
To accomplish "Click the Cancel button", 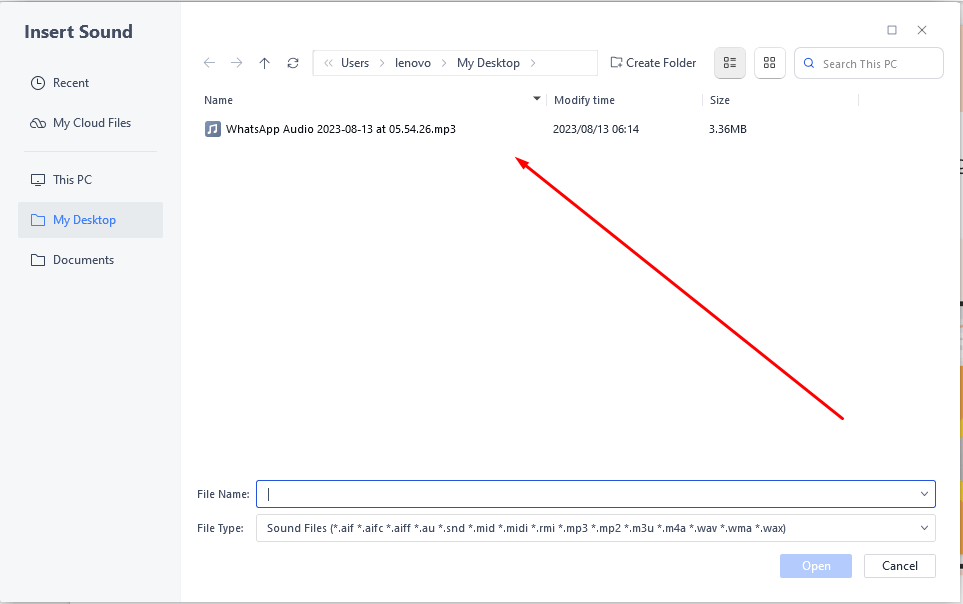I will 898,565.
